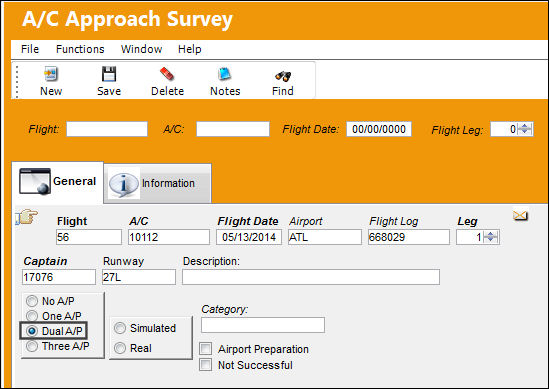Click the Find binoculars icon
Viewport: 549px width, 389px height.
283,75
